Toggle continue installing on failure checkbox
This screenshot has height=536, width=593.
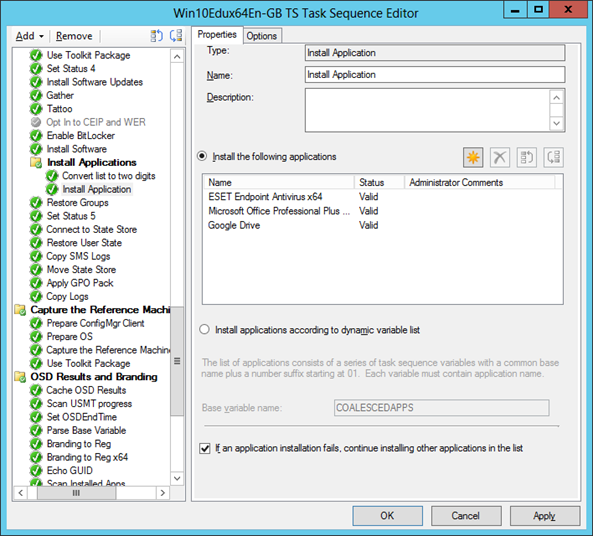click(205, 448)
